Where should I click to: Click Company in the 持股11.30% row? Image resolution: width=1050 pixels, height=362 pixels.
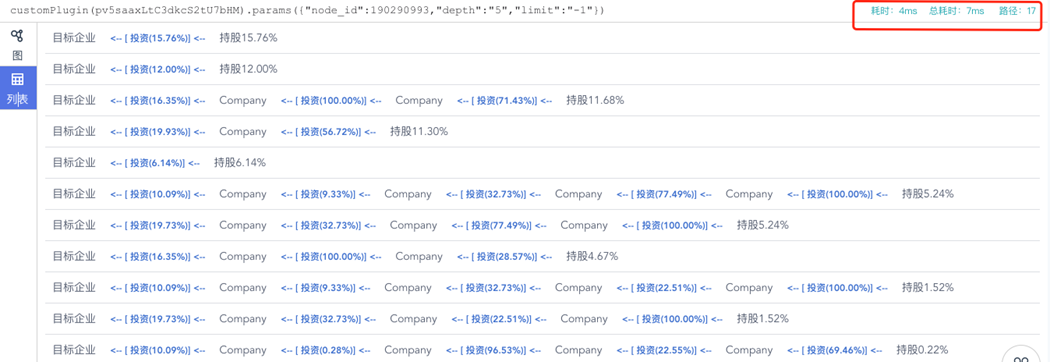point(243,132)
